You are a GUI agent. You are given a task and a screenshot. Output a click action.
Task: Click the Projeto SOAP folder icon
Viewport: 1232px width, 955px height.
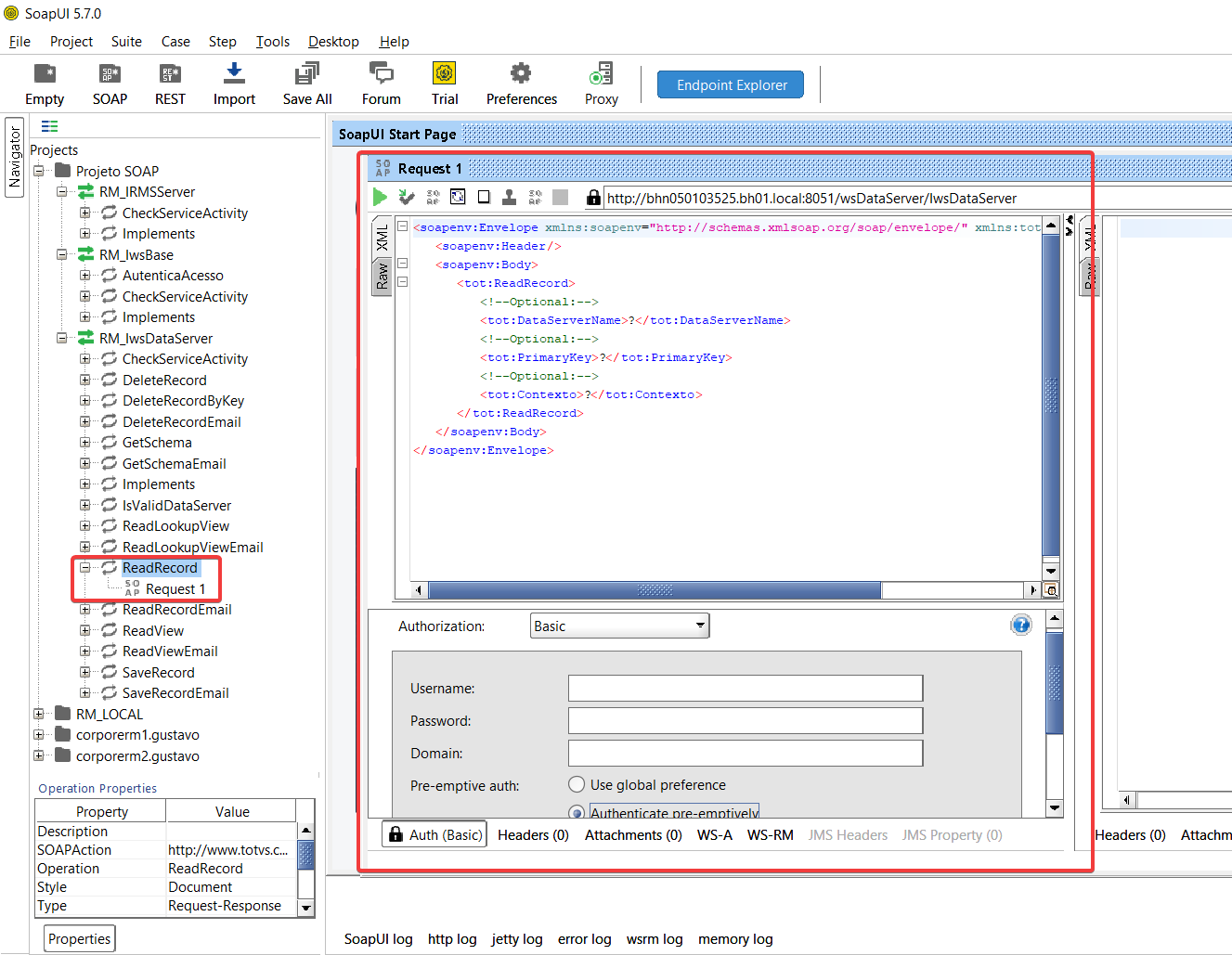[x=63, y=170]
